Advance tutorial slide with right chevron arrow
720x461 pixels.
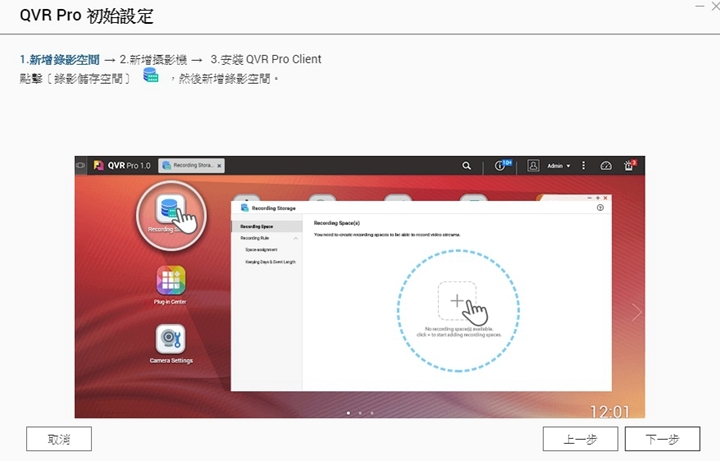tap(636, 312)
